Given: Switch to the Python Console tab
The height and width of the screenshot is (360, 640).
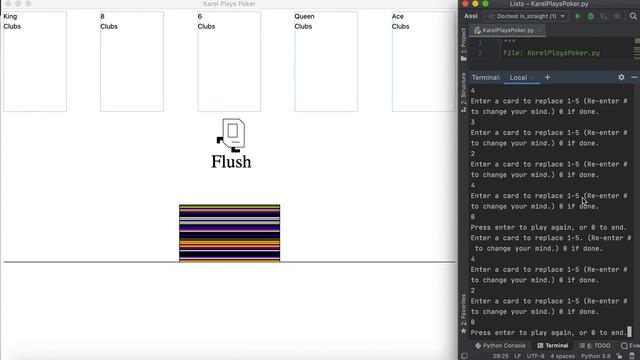Looking at the screenshot, I should pyautogui.click(x=500, y=345).
